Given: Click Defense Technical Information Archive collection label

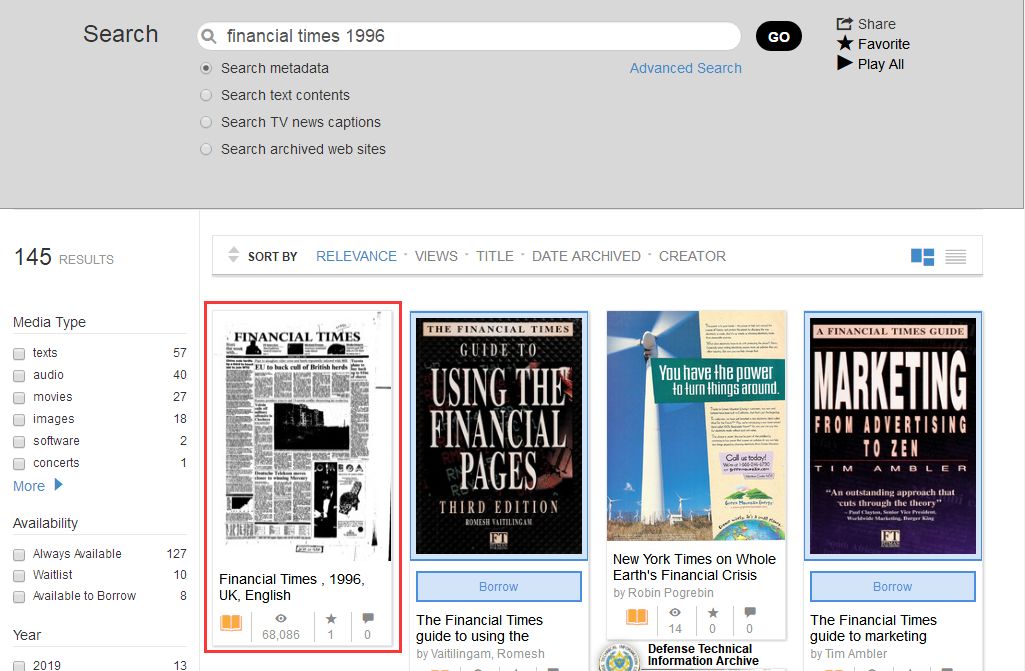Looking at the screenshot, I should (703, 655).
